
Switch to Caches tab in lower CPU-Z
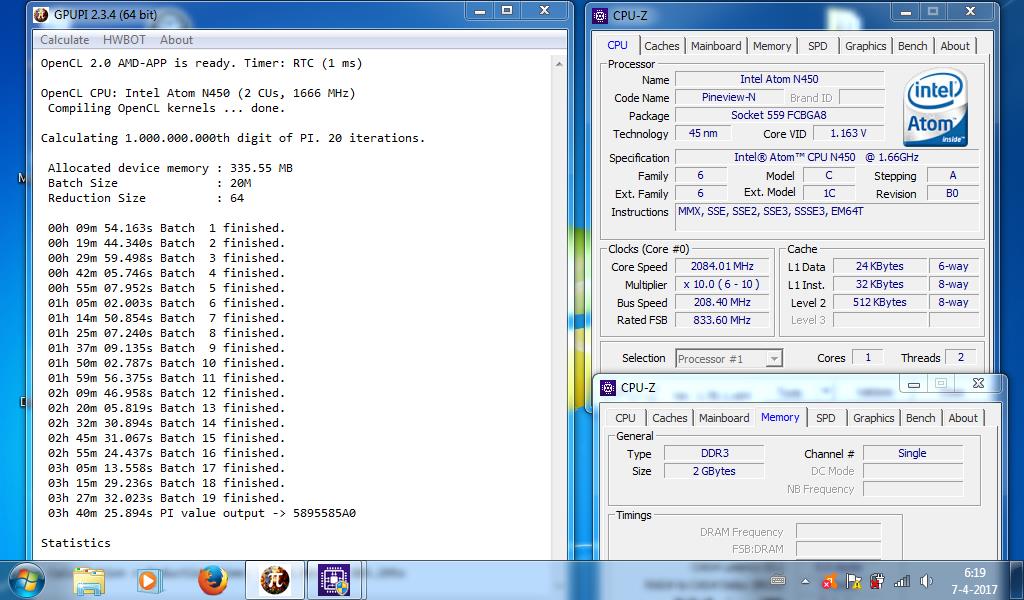(x=669, y=418)
